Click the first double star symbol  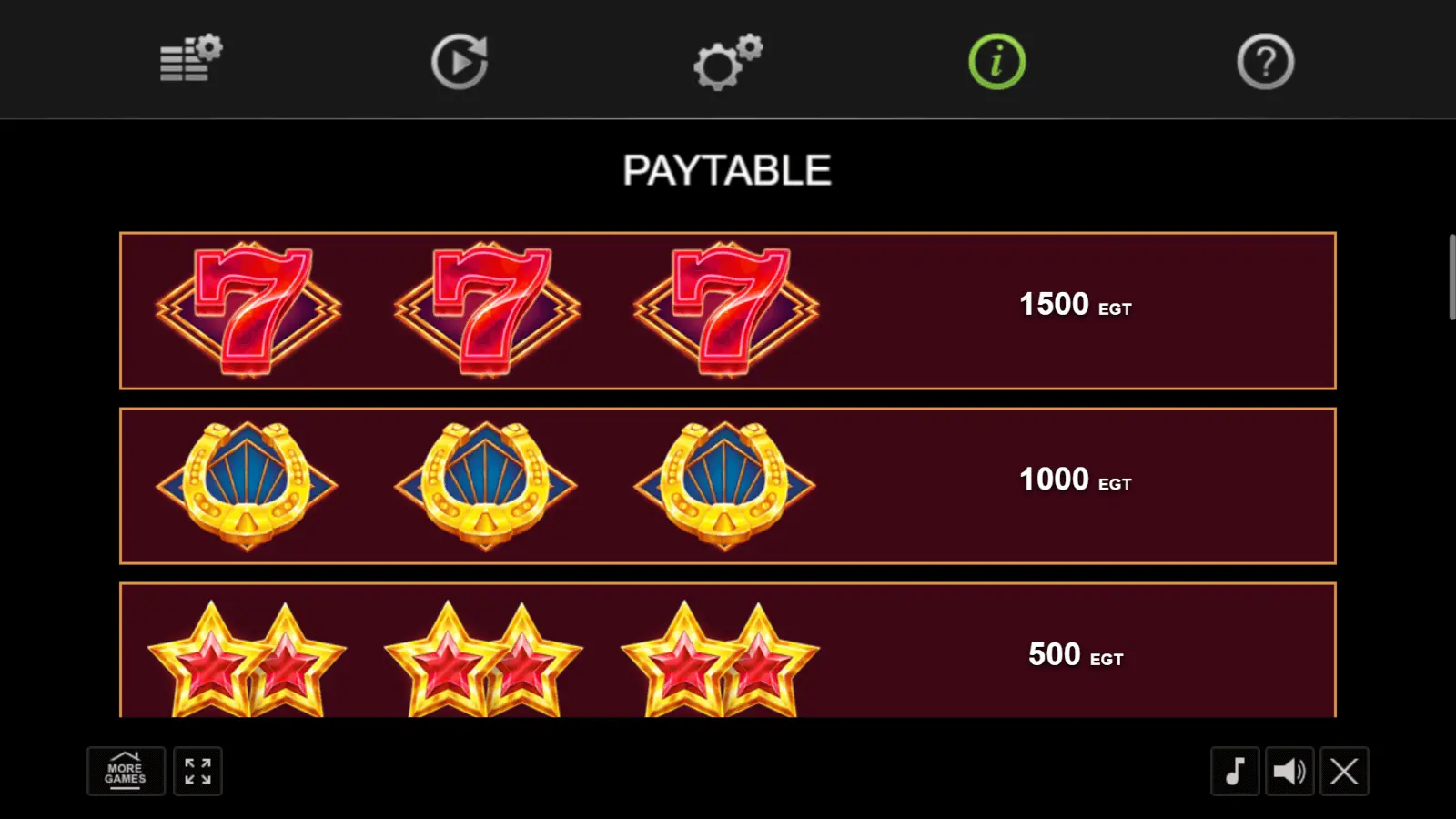click(247, 659)
